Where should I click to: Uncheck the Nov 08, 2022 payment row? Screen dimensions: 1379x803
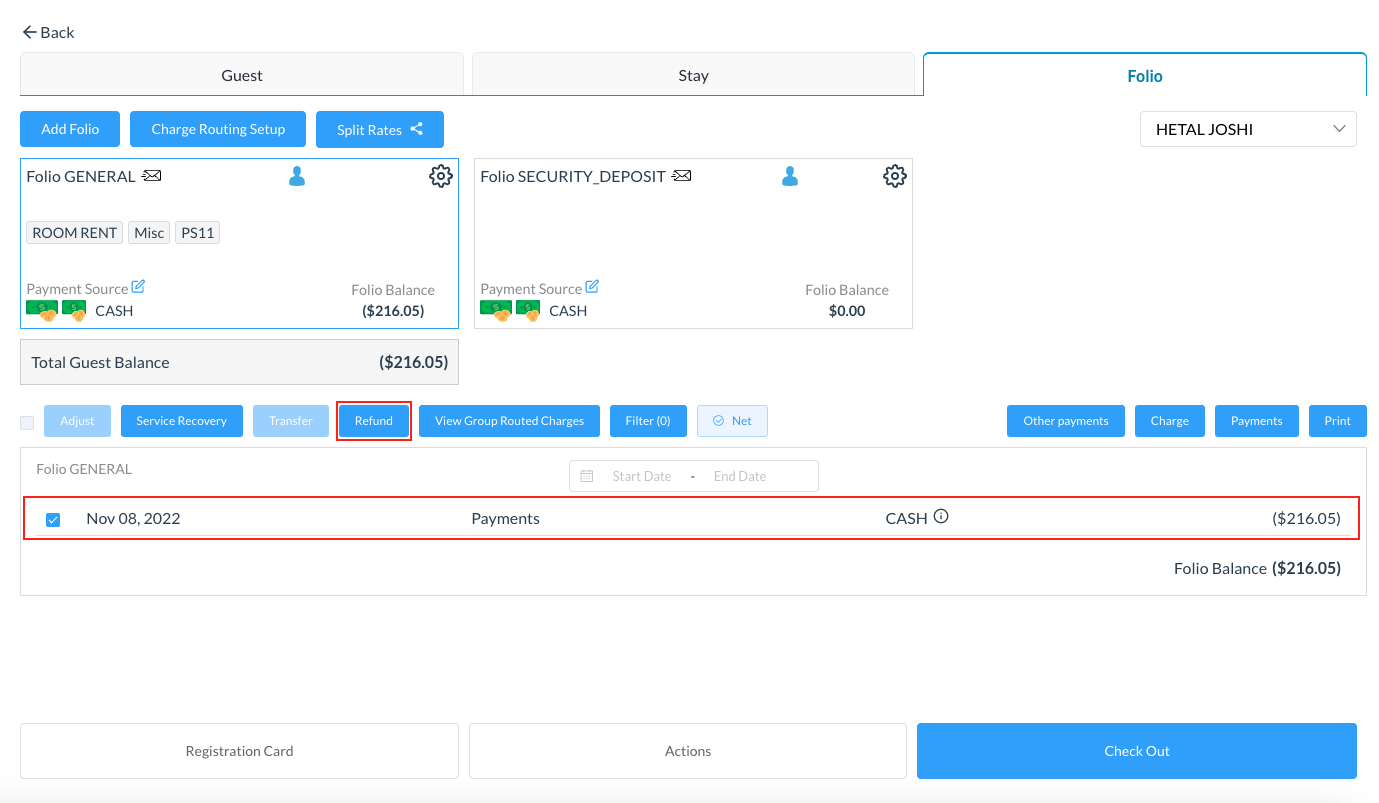[x=53, y=520]
